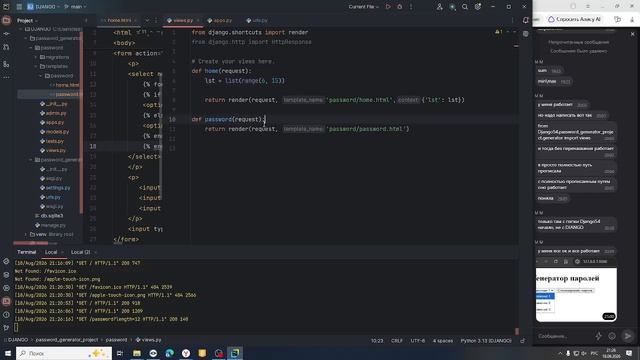Screen dimensions: 640x360
Task: Click the send message arrow in the chat
Action: pyautogui.click(x=628, y=336)
